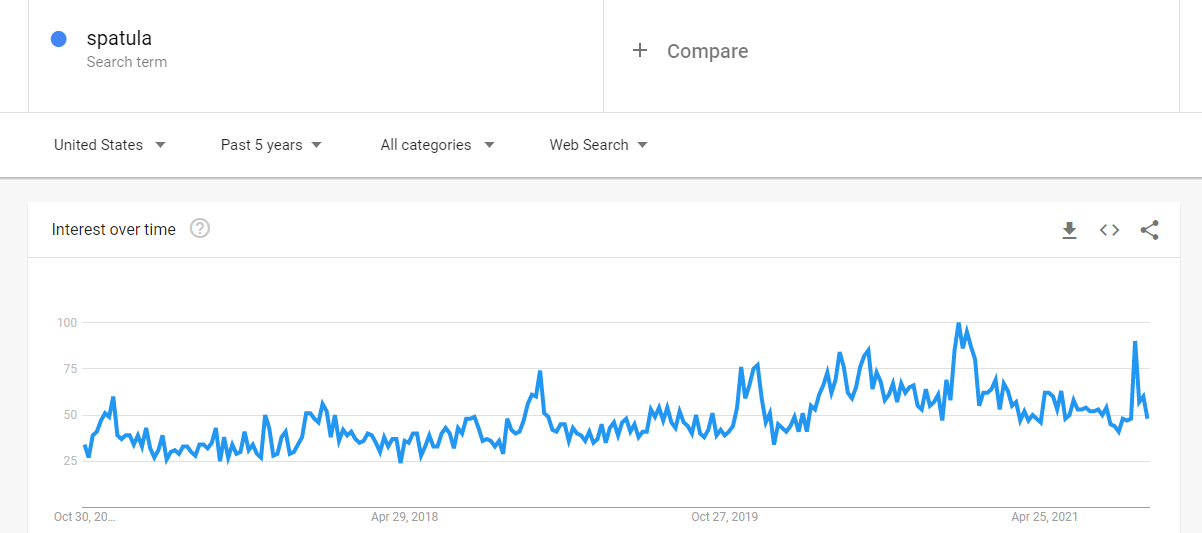Click the Oct 27, 2019 axis label

point(725,517)
